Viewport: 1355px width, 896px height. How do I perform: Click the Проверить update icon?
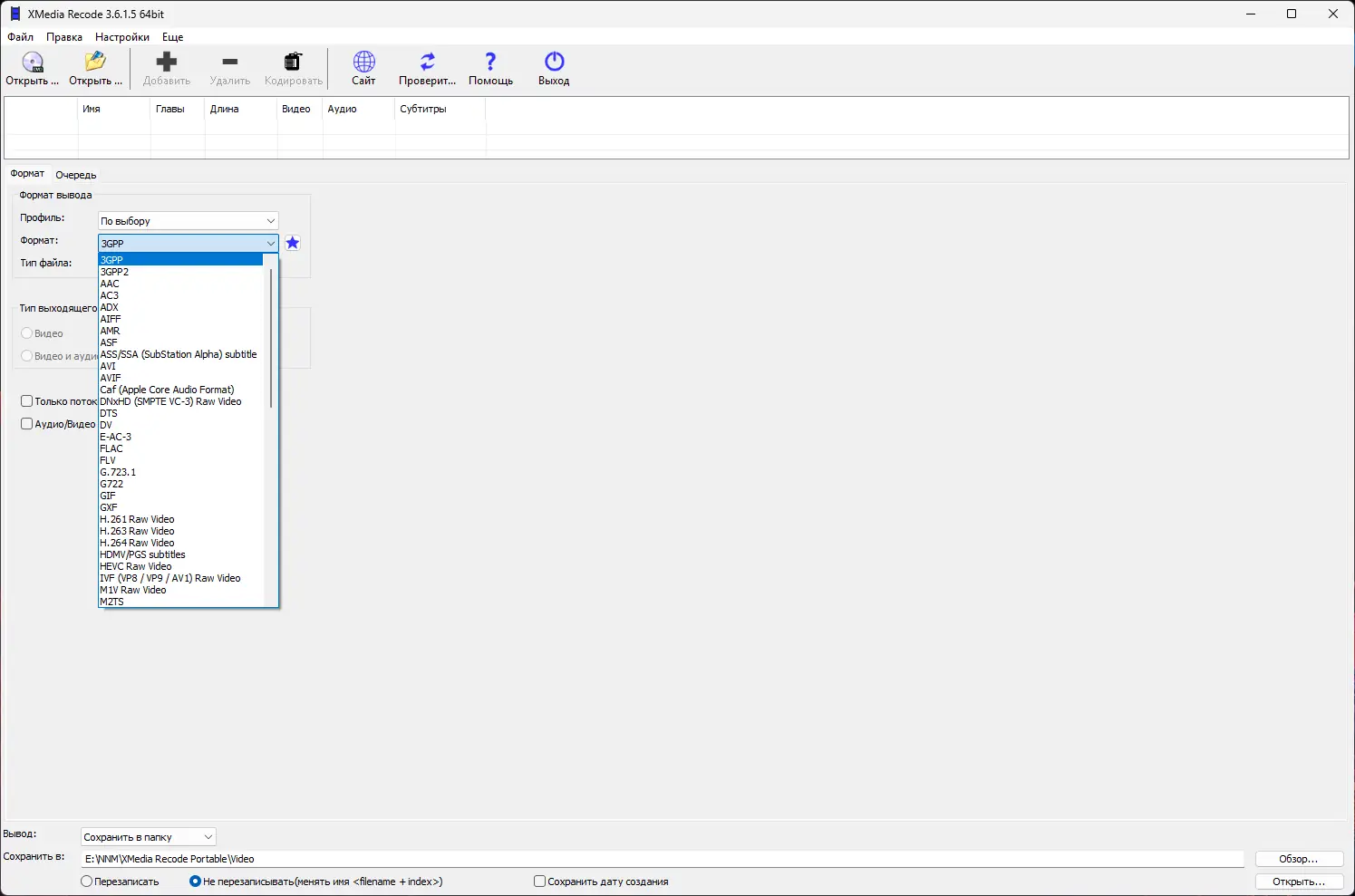coord(426,61)
